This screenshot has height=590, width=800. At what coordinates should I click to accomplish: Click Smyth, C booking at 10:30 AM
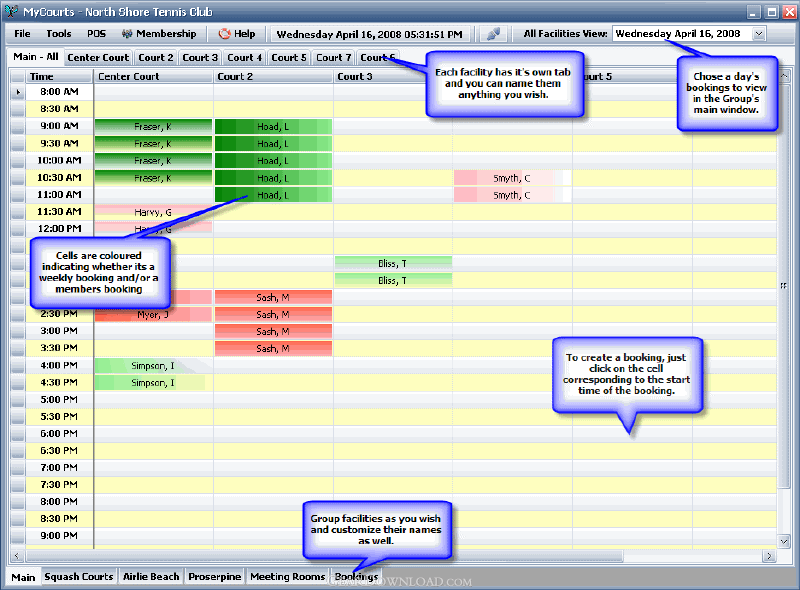[512, 178]
